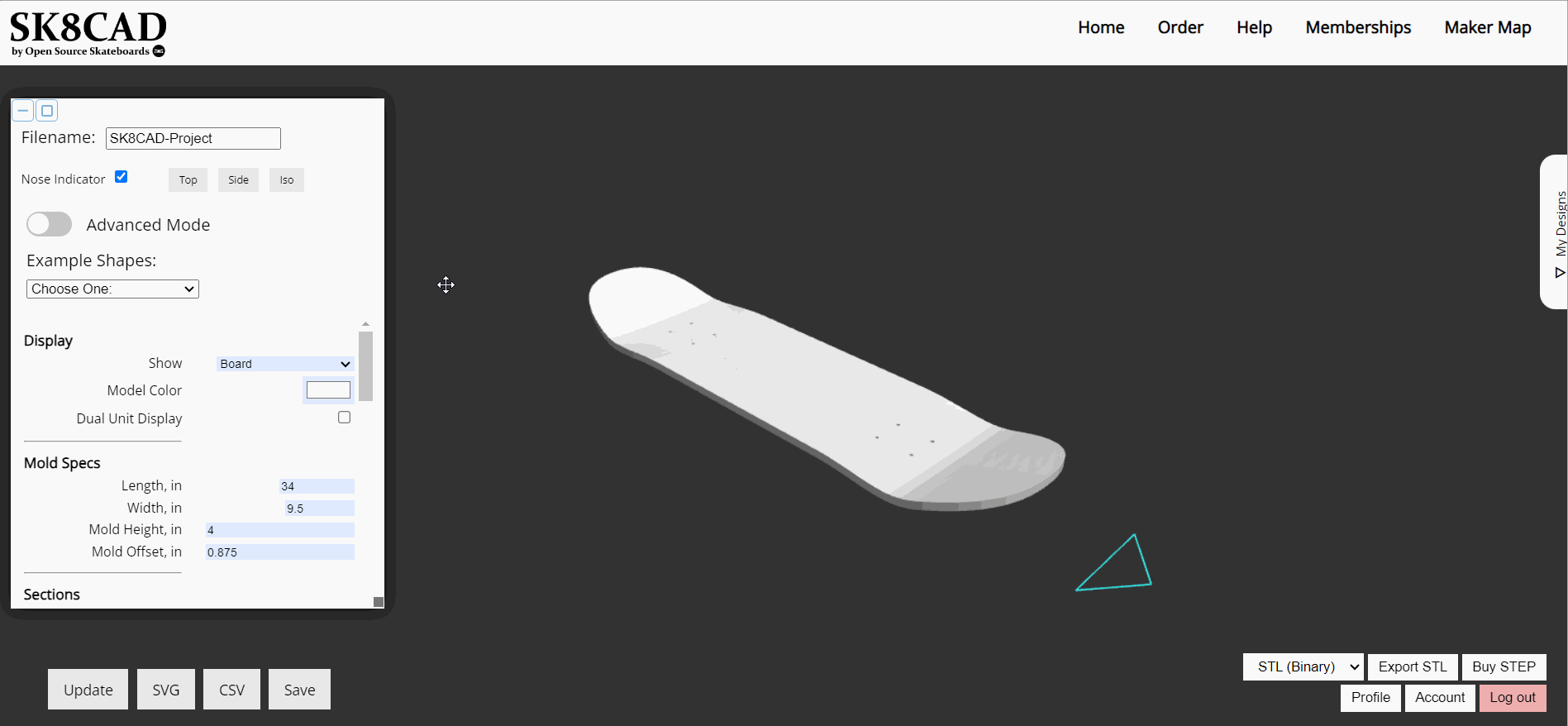Maximize the settings panel with square icon
Image resolution: width=1568 pixels, height=726 pixels.
[x=47, y=111]
